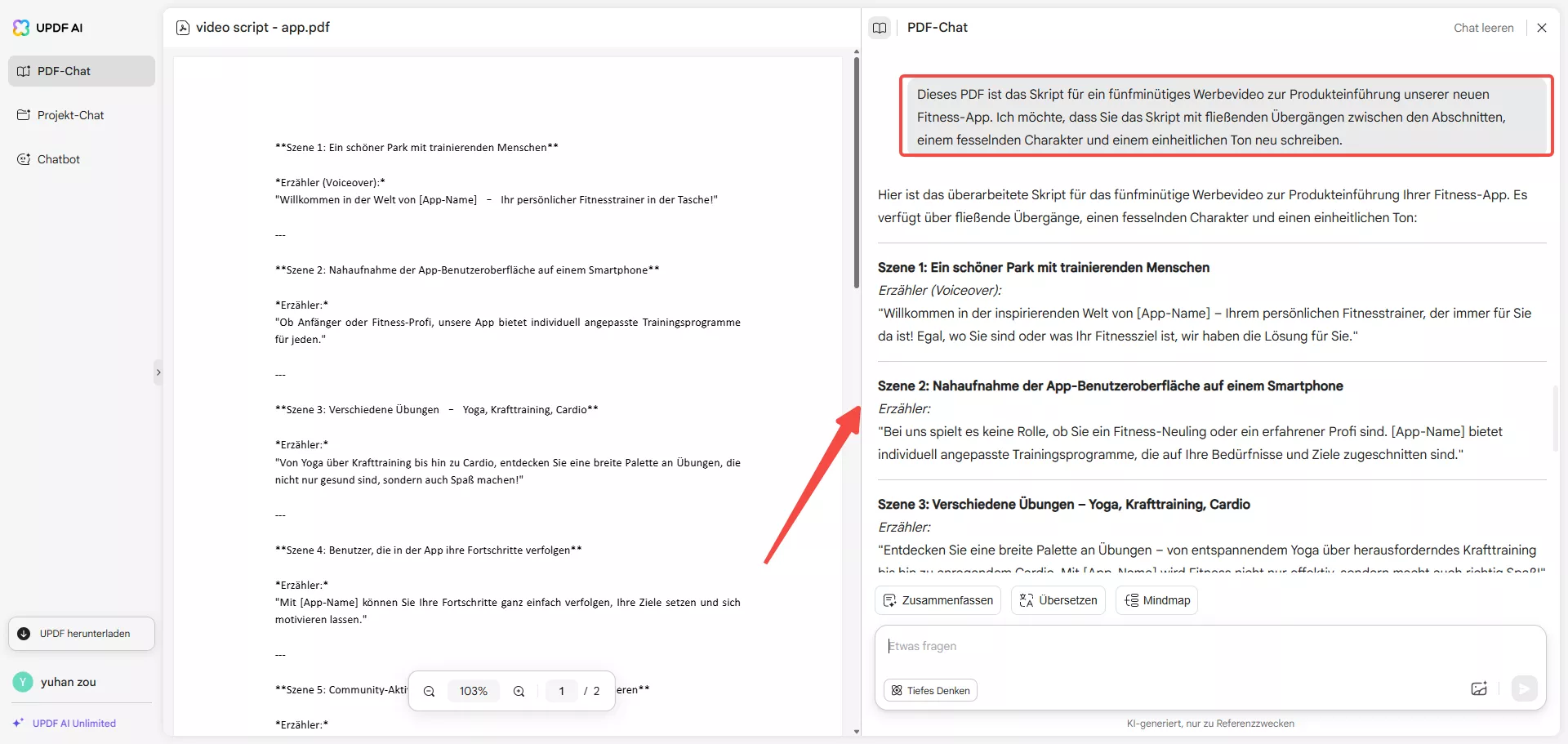Collapse the left sidebar with the chevron
The width and height of the screenshot is (1568, 744).
click(158, 372)
